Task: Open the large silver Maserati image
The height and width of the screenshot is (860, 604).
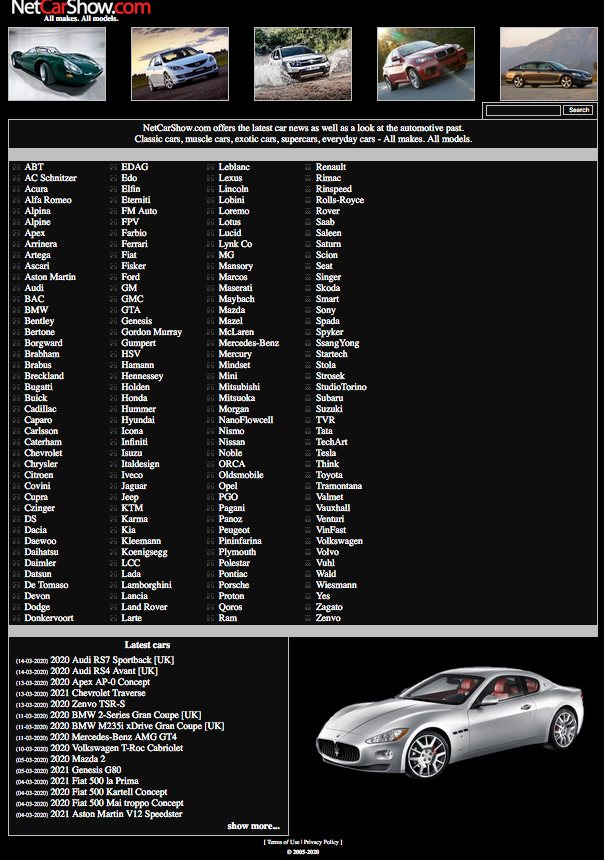Action: [450, 722]
